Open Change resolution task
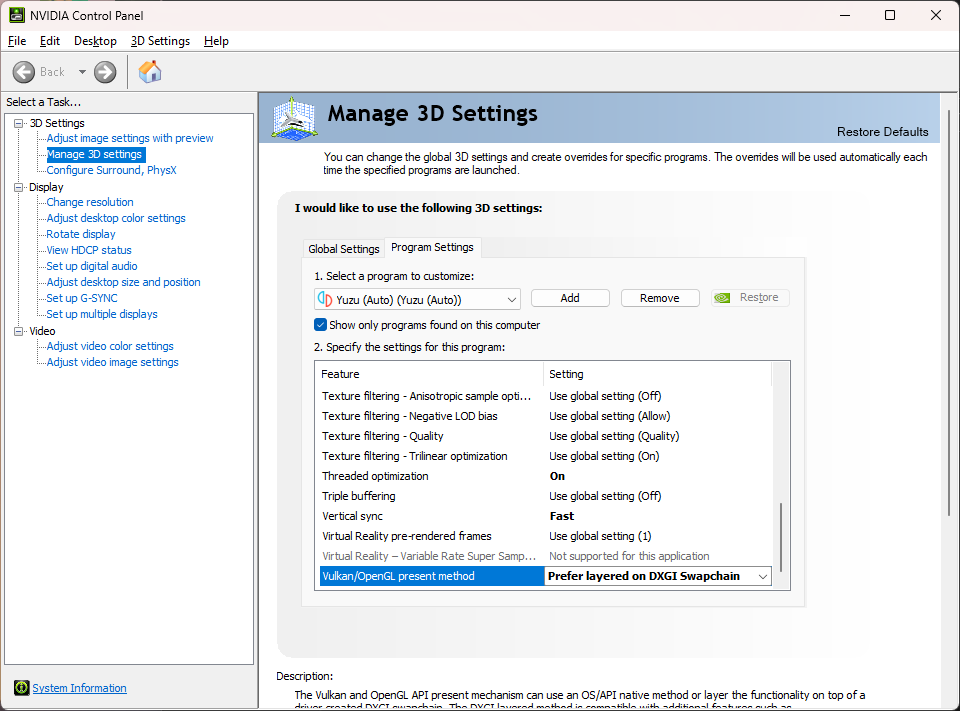 90,202
